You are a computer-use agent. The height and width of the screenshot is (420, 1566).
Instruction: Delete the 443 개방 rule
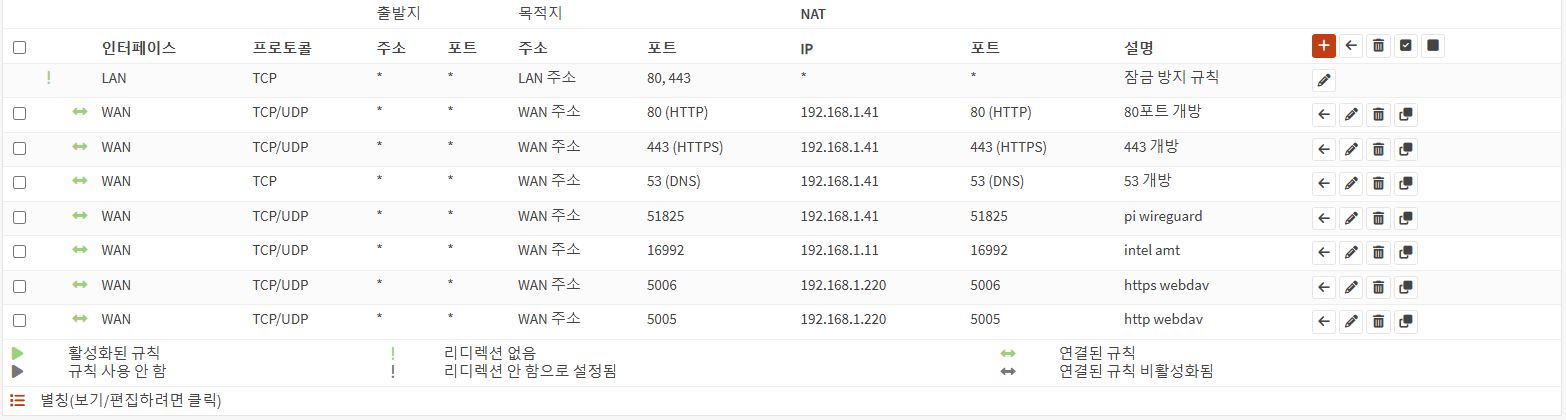click(x=1378, y=149)
